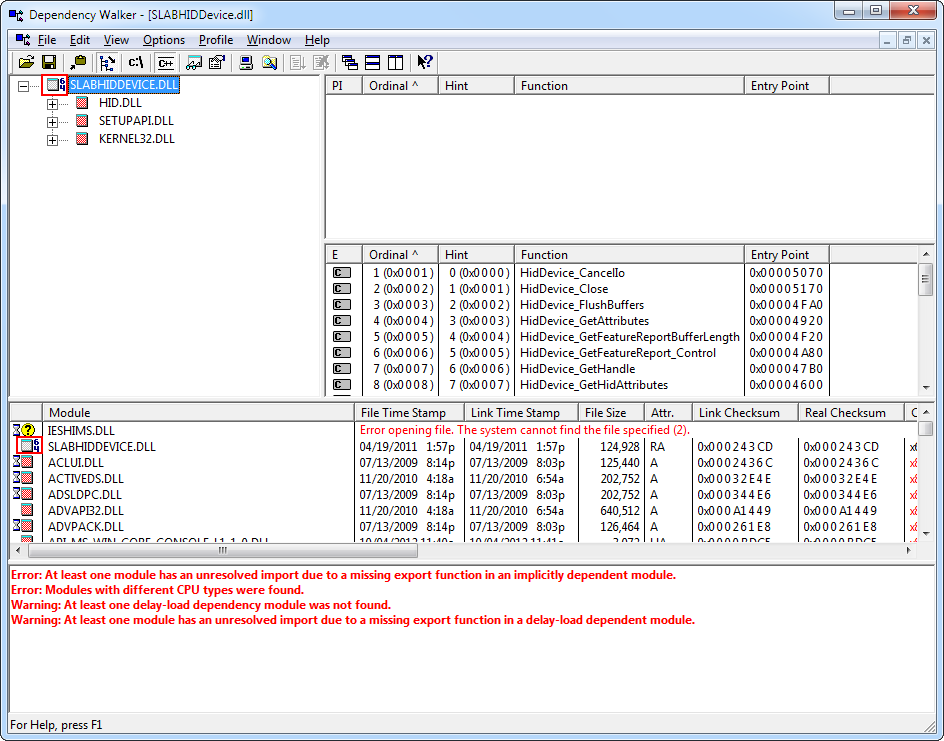
Task: Toggle Undecorate C++ Functions icon
Action: tap(166, 62)
